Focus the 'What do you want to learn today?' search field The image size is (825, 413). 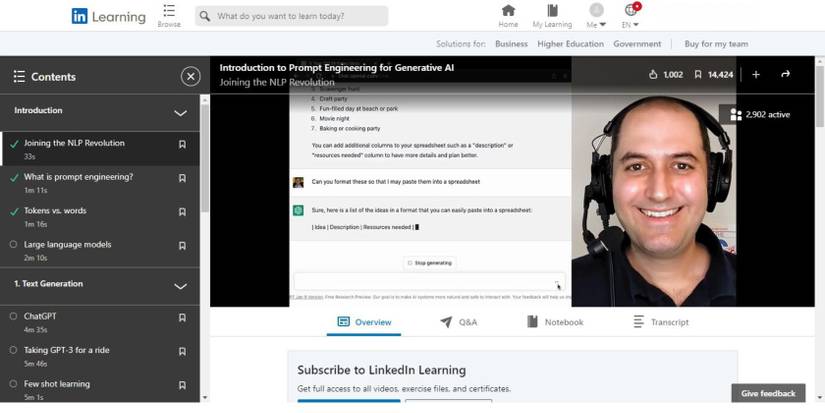click(x=291, y=16)
